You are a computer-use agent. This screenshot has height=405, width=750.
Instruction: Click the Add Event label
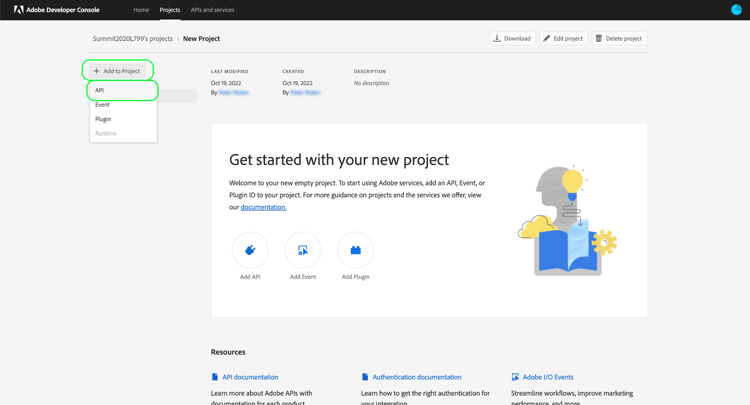(x=303, y=276)
